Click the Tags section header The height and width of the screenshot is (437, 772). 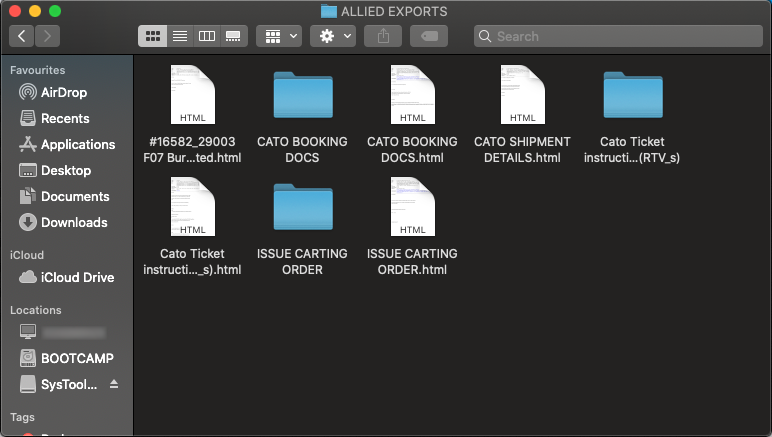click(x=22, y=417)
